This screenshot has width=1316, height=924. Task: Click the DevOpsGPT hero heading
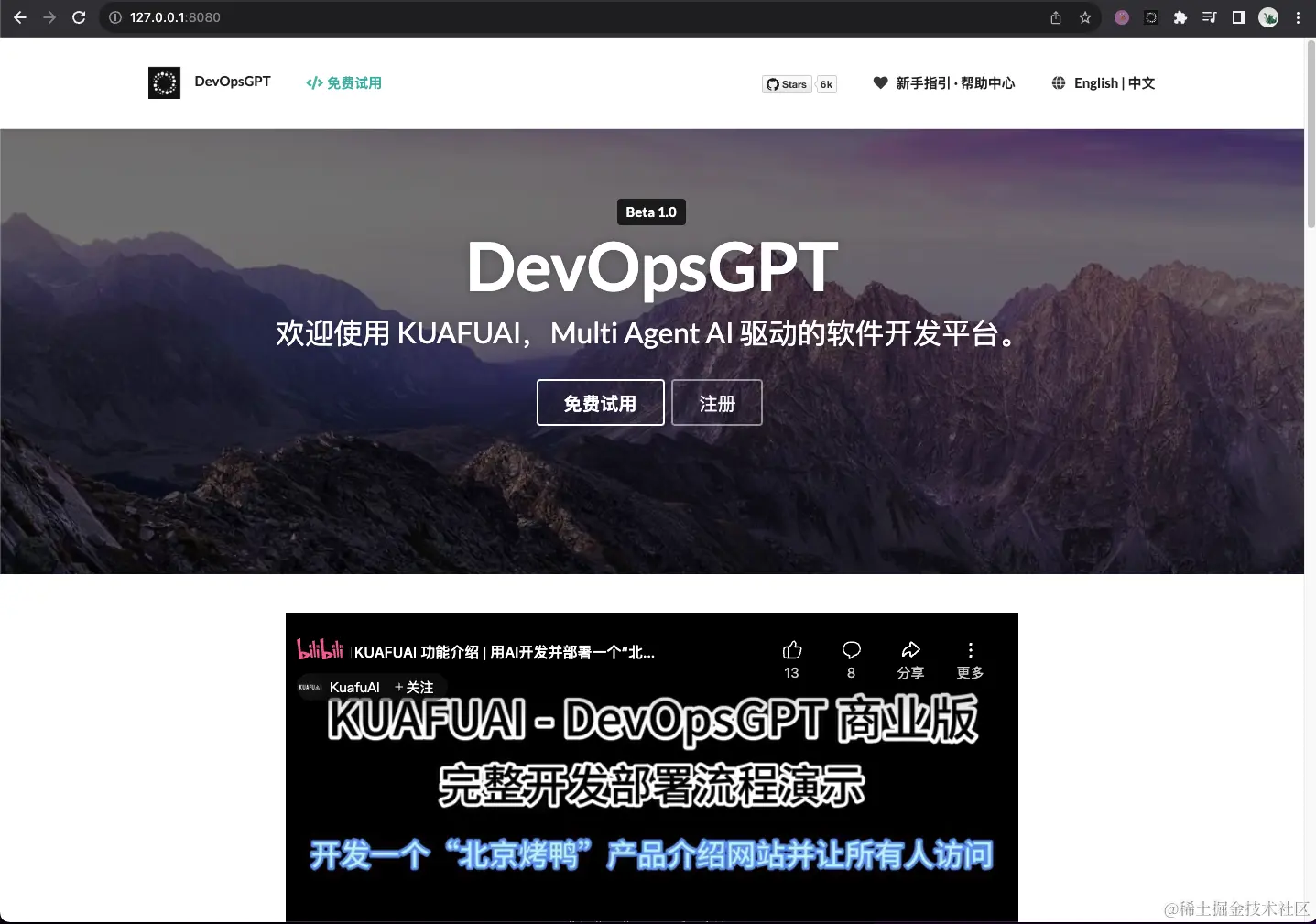click(x=652, y=266)
